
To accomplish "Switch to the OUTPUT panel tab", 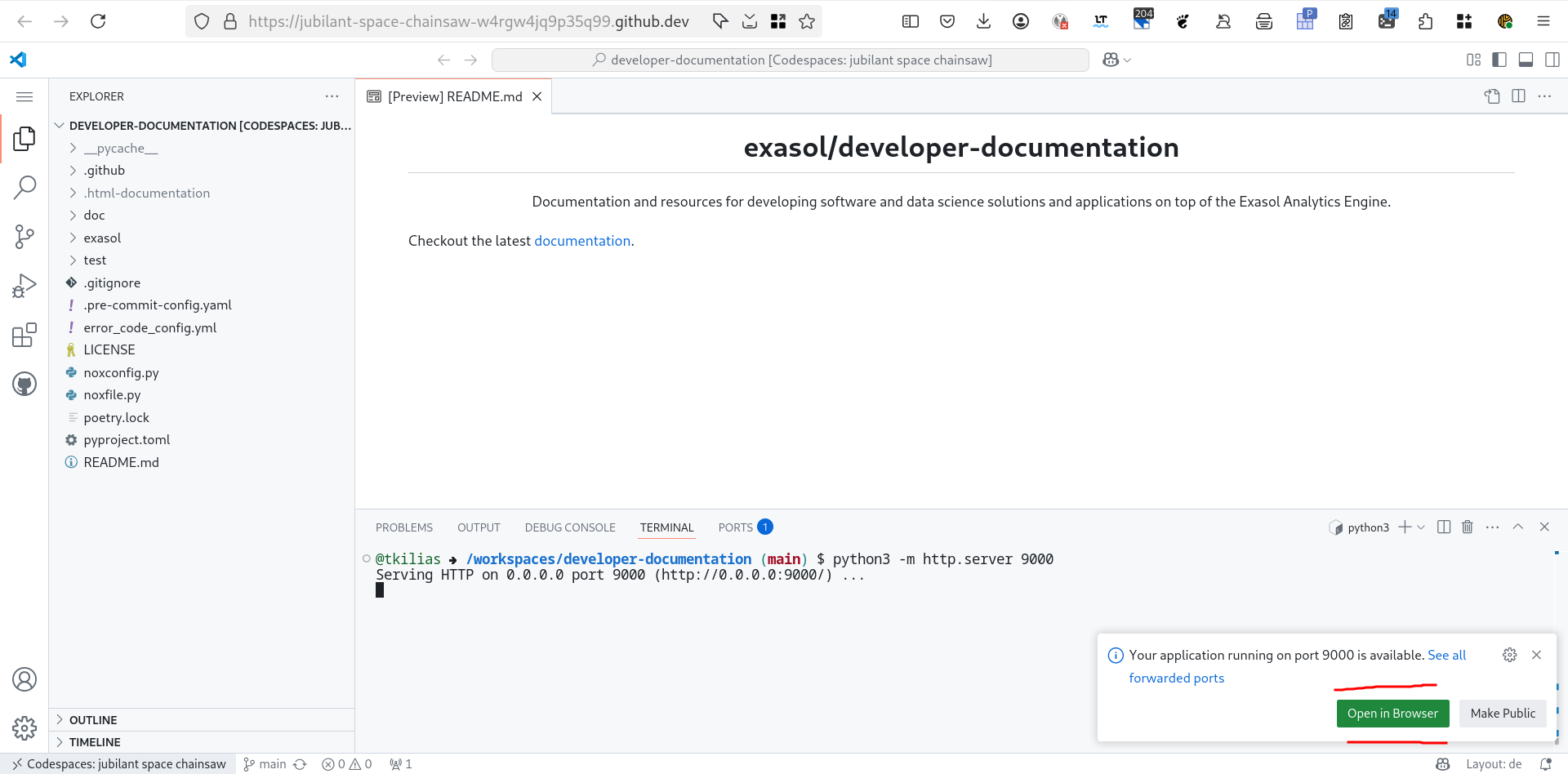I will tap(479, 527).
